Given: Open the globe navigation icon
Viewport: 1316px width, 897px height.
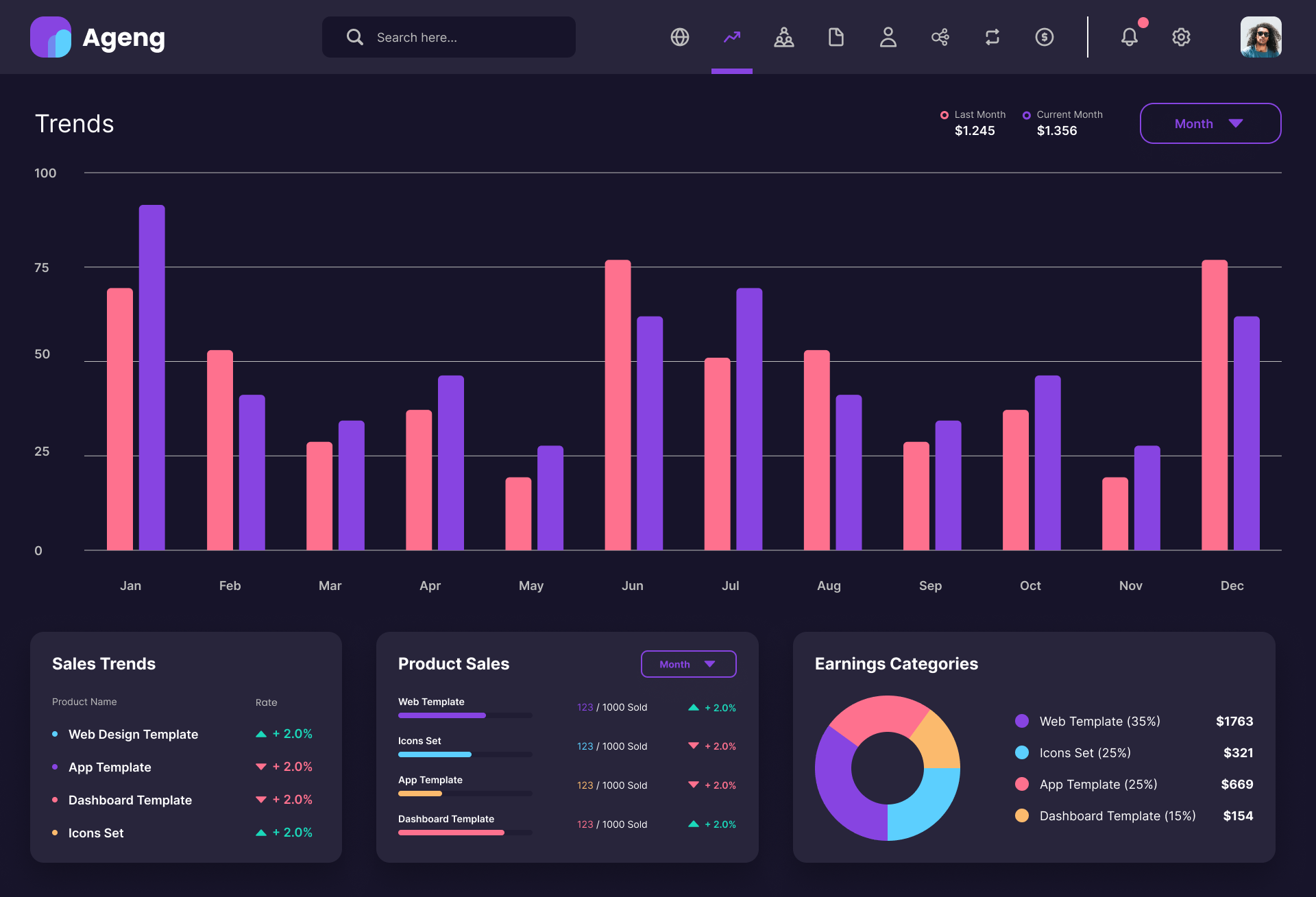Looking at the screenshot, I should tap(680, 37).
